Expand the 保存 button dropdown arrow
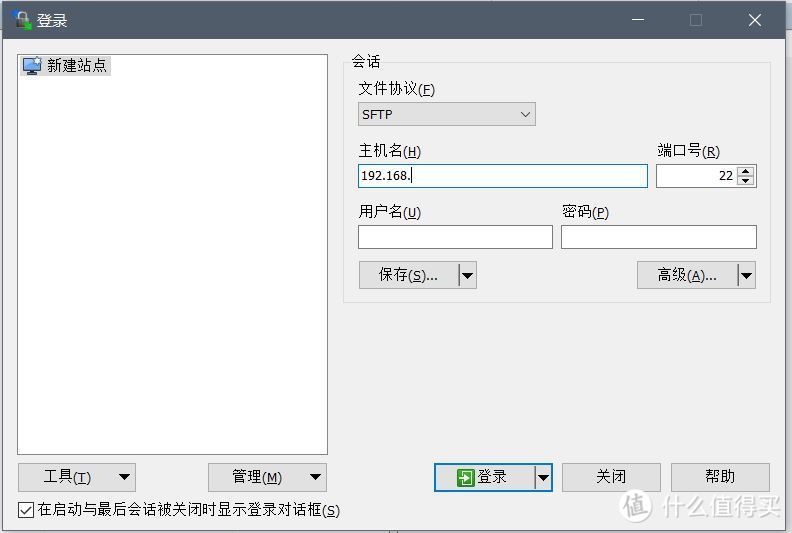The width and height of the screenshot is (792, 533). point(467,276)
